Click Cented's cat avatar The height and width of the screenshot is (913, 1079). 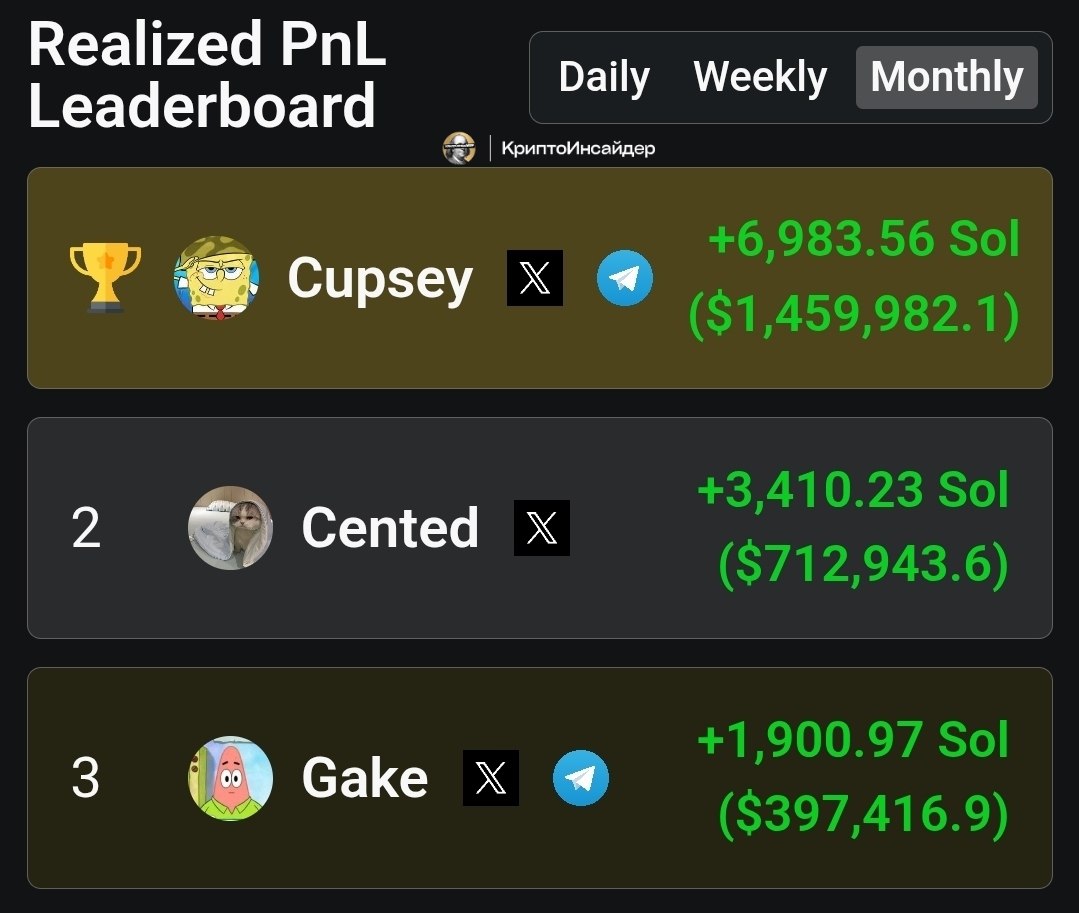(231, 528)
